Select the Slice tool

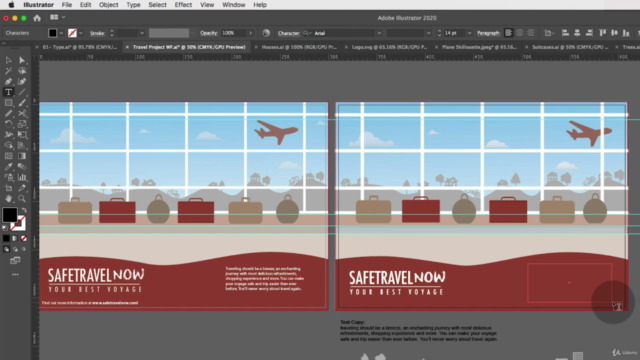[x=22, y=188]
